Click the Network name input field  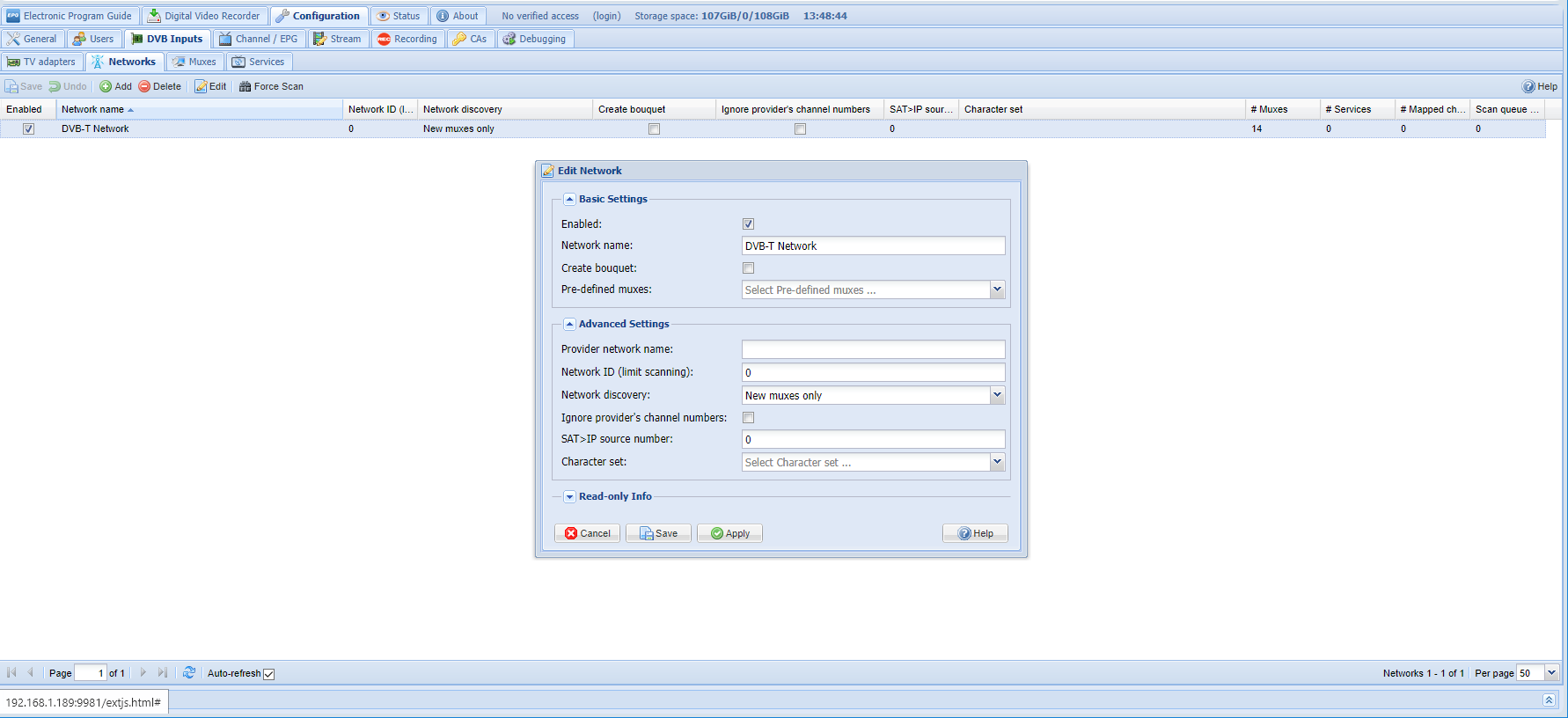pyautogui.click(x=873, y=246)
